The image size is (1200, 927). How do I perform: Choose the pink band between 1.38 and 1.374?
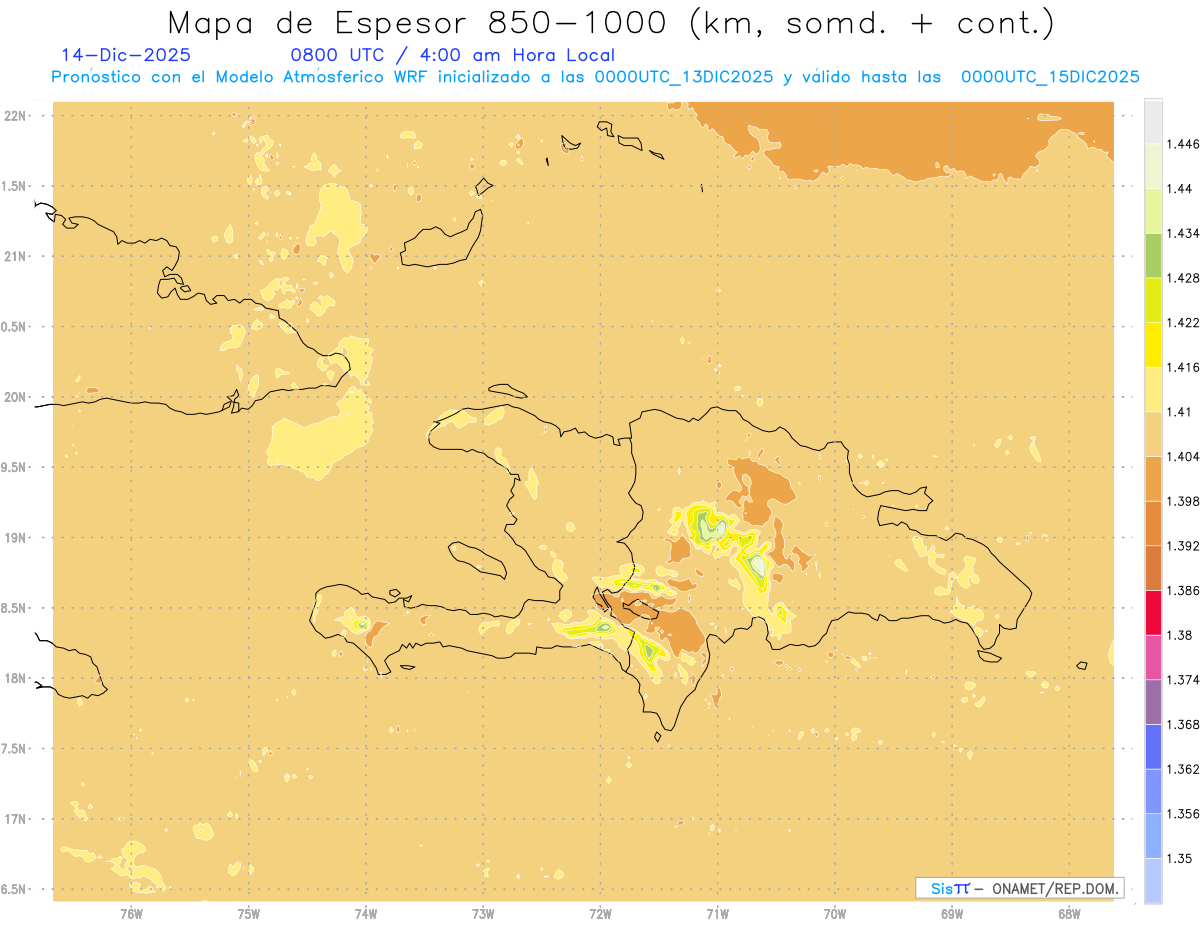pyautogui.click(x=1153, y=657)
